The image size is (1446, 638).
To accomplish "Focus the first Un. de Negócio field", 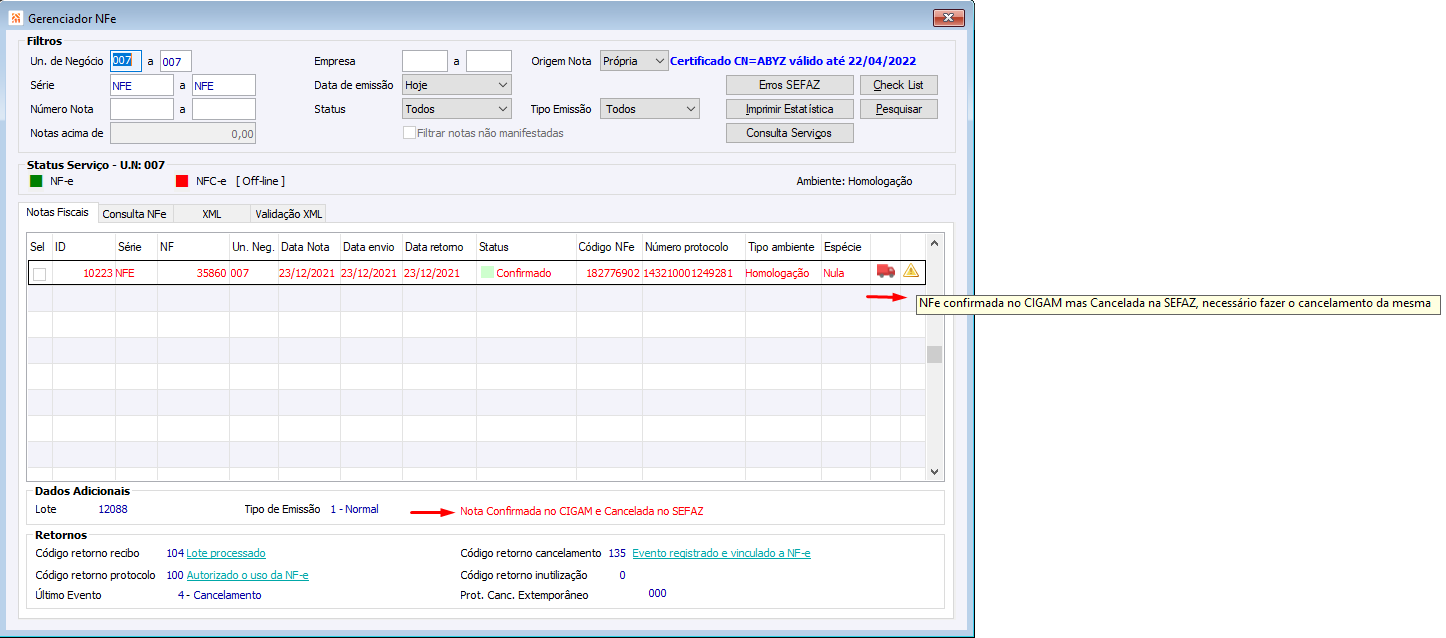I will point(126,61).
